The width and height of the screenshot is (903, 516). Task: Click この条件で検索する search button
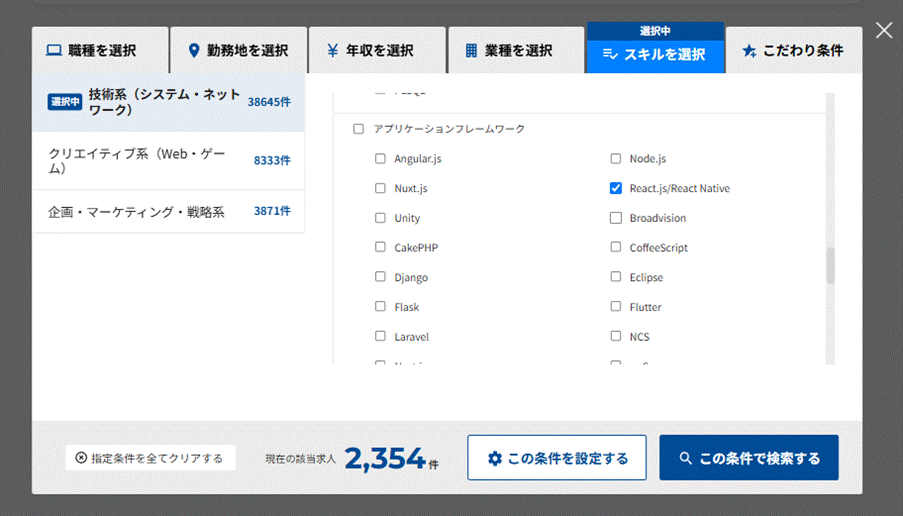(748, 458)
